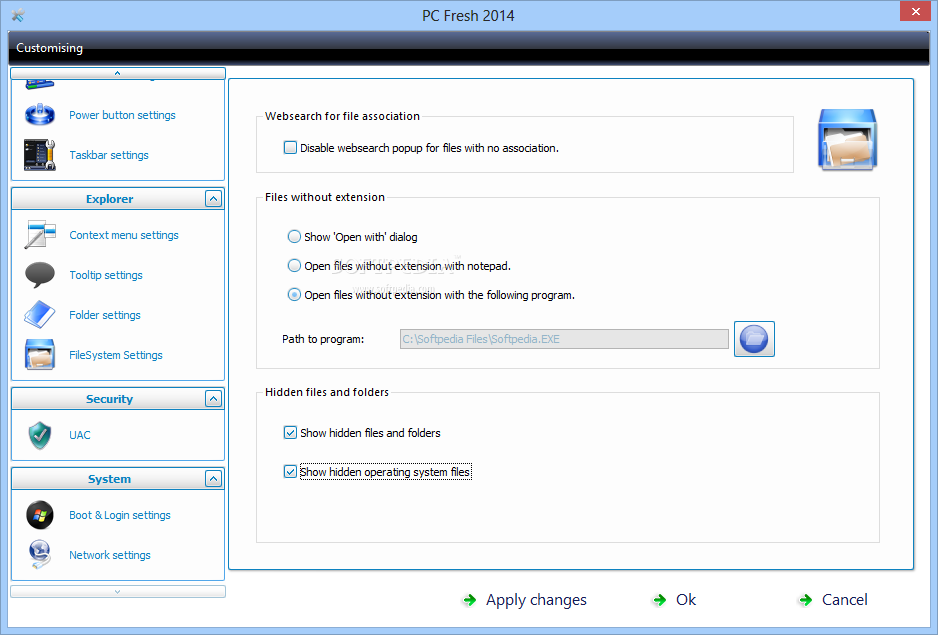This screenshot has height=635, width=938.
Task: Click the Tooltip settings speech bubble icon
Action: pos(39,275)
